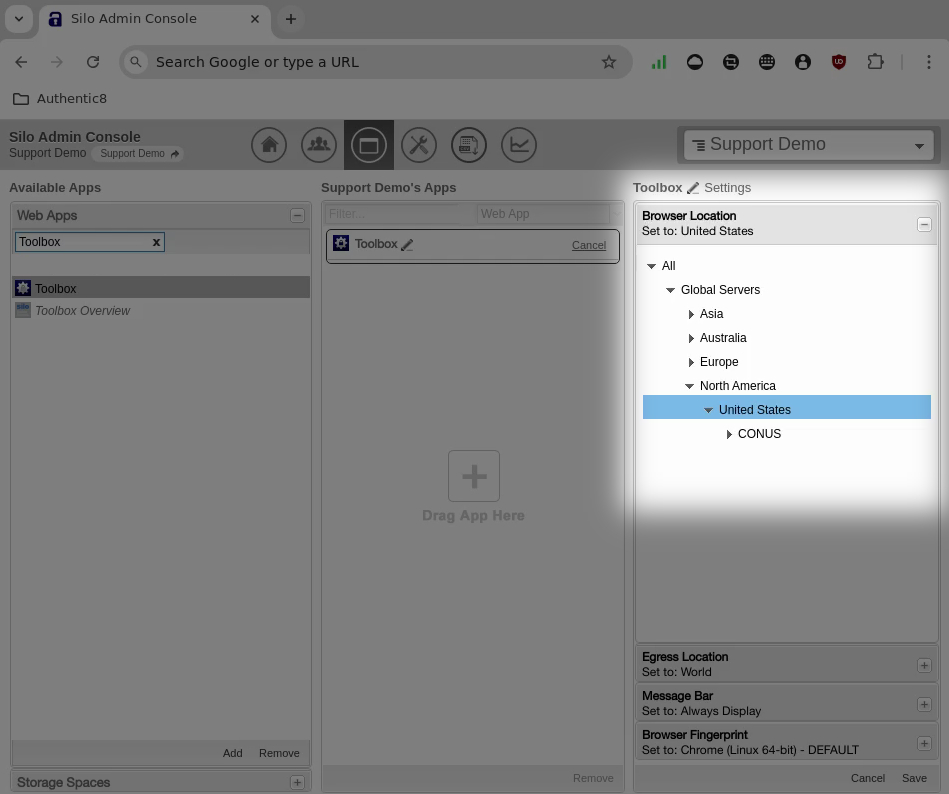Expand the Australia tree node

[x=691, y=338]
